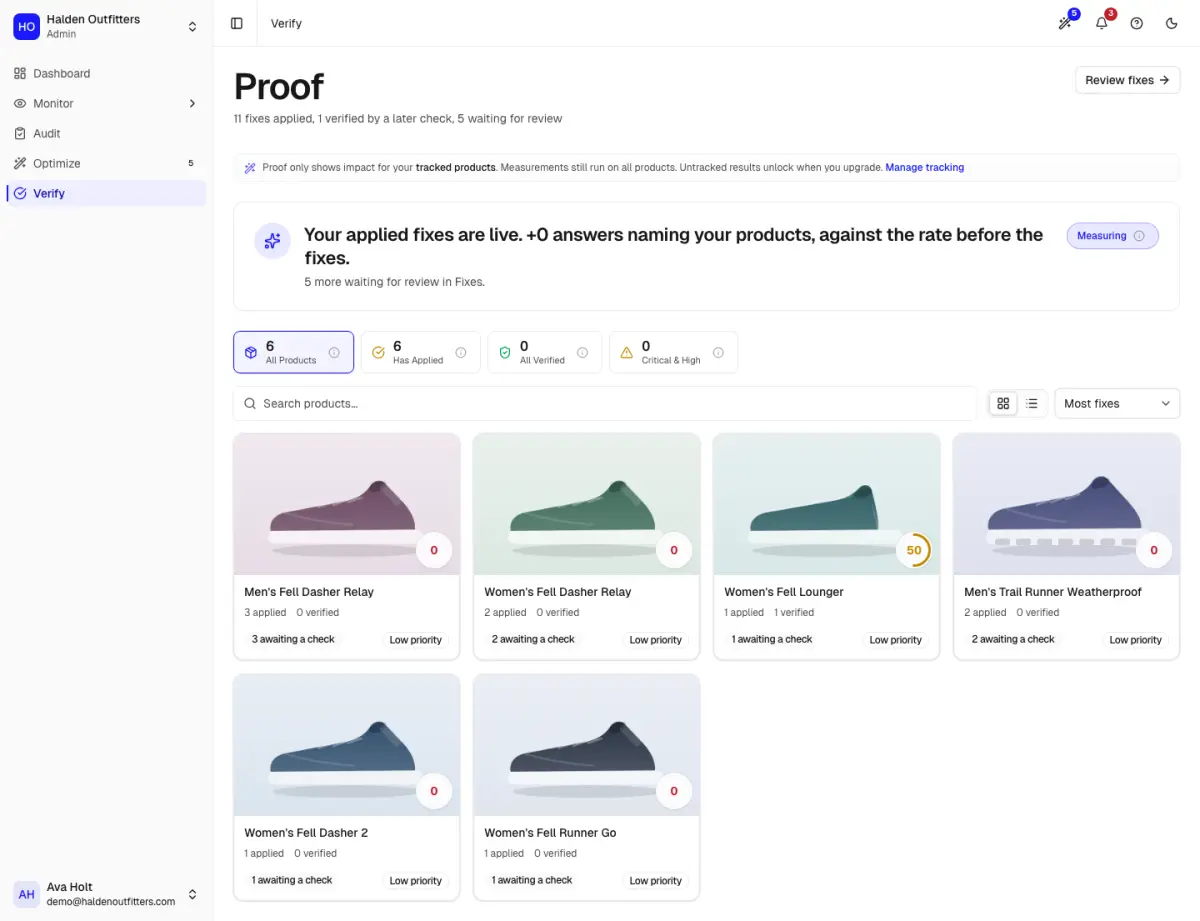The width and height of the screenshot is (1200, 921).
Task: Click Low priority on Men's Trail Runner Weatherproof
Action: click(1135, 640)
